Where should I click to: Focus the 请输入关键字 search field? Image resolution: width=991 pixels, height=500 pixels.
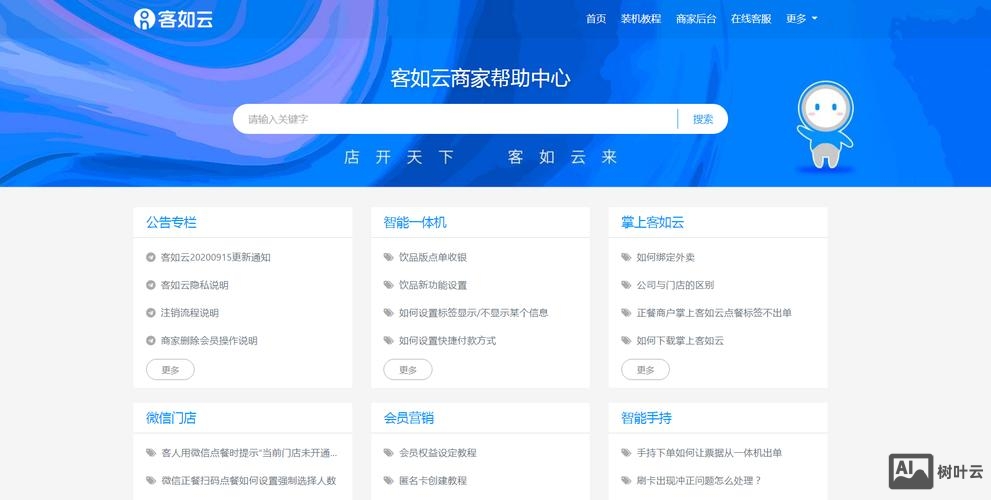pyautogui.click(x=455, y=119)
